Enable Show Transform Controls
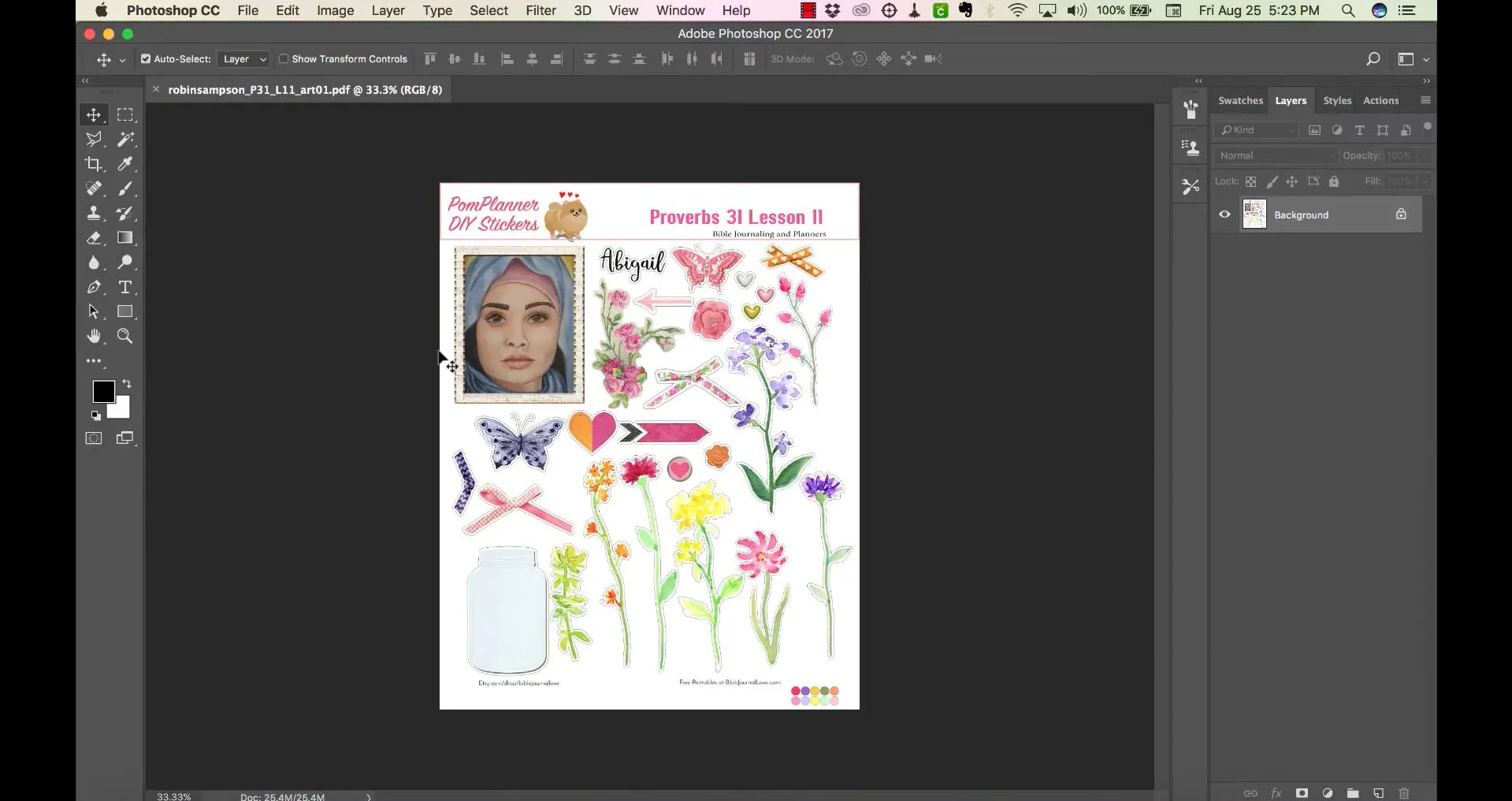The width and height of the screenshot is (1512, 801). 284,58
